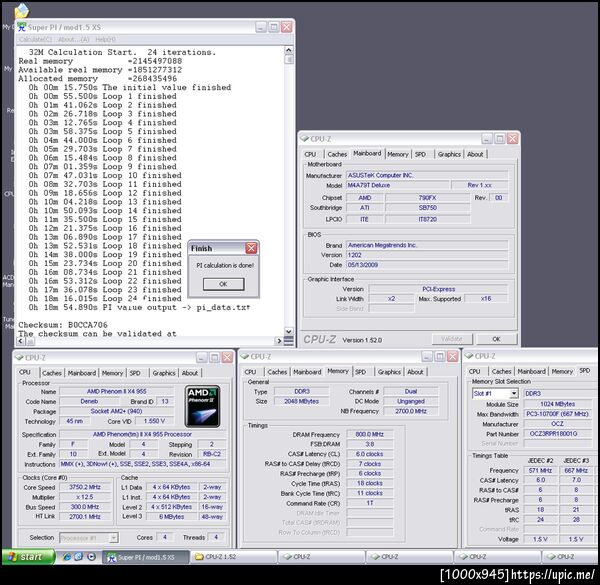Open Mainboard tab in processor CPU-Z window
600x585 pixels.
click(x=82, y=373)
